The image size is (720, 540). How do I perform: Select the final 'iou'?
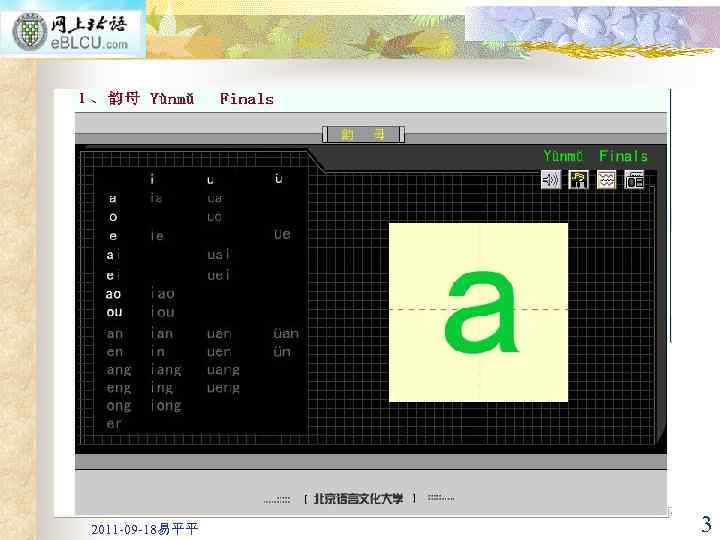click(163, 312)
